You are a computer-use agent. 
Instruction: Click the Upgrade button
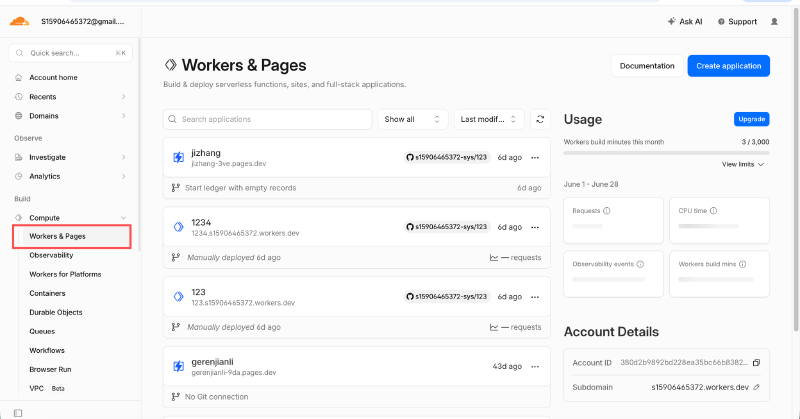(752, 119)
